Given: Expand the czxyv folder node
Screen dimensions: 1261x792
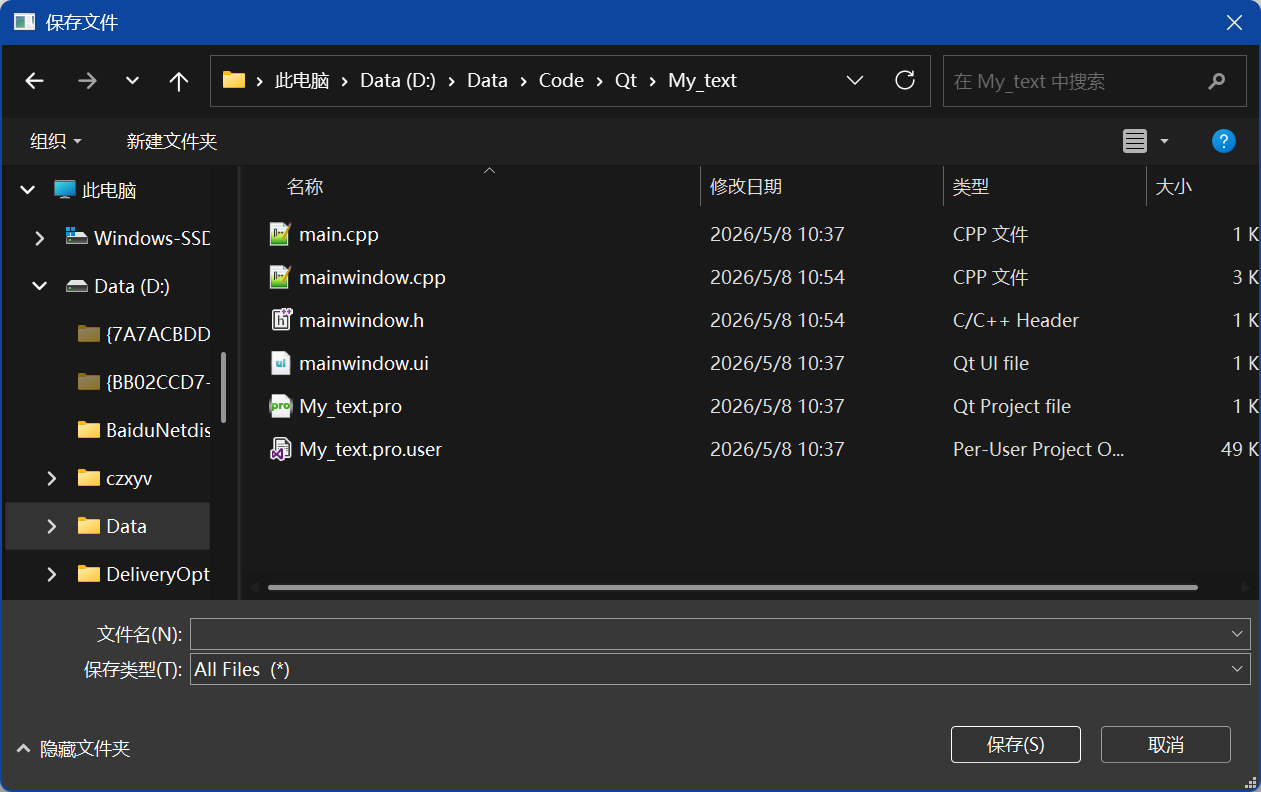Looking at the screenshot, I should click(52, 478).
